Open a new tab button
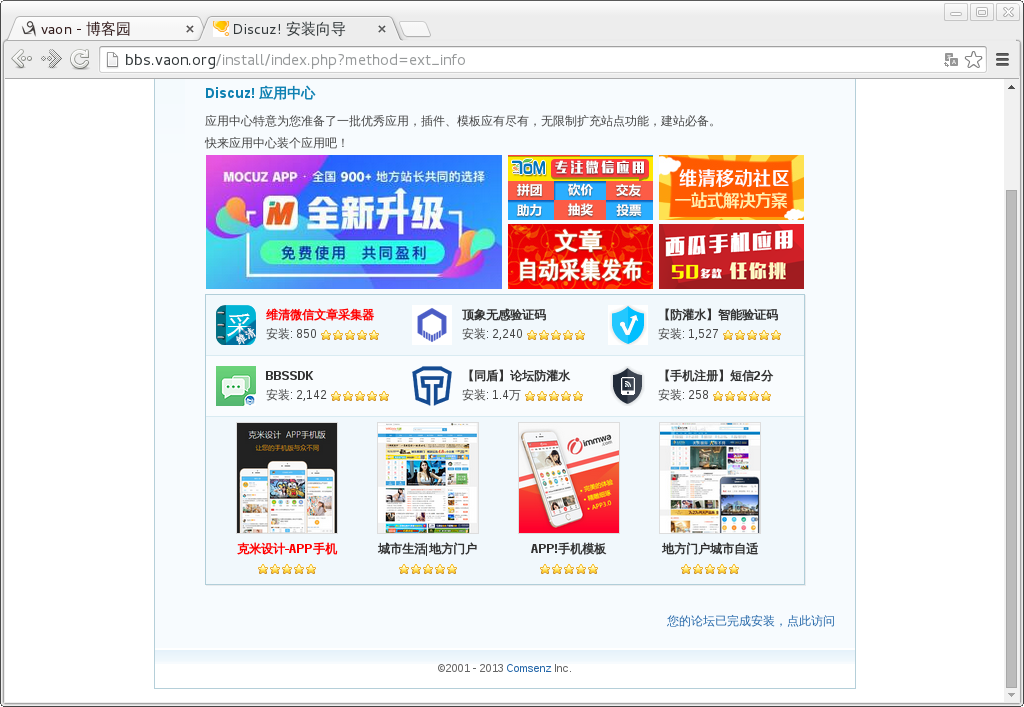The width and height of the screenshot is (1024, 707). tap(415, 29)
